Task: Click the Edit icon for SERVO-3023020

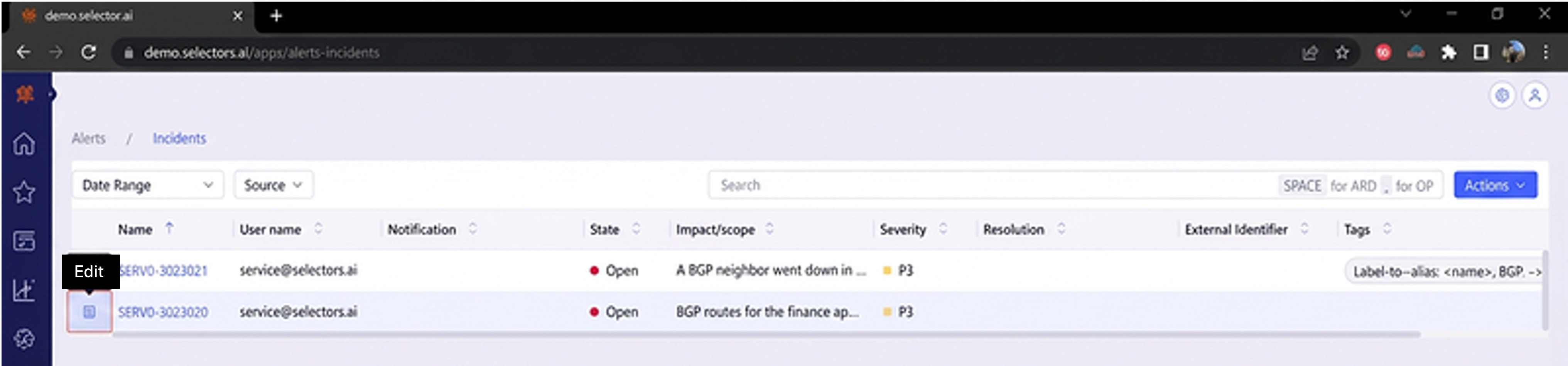Action: (89, 312)
